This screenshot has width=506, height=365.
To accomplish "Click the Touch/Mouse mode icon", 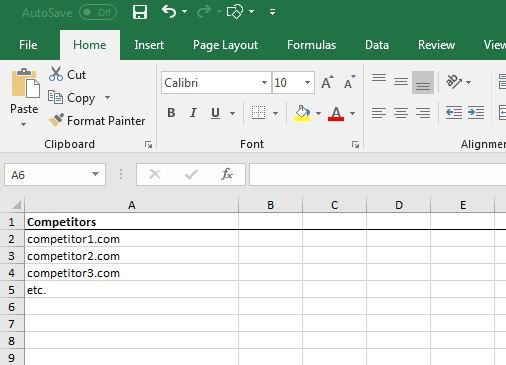I will [x=235, y=12].
